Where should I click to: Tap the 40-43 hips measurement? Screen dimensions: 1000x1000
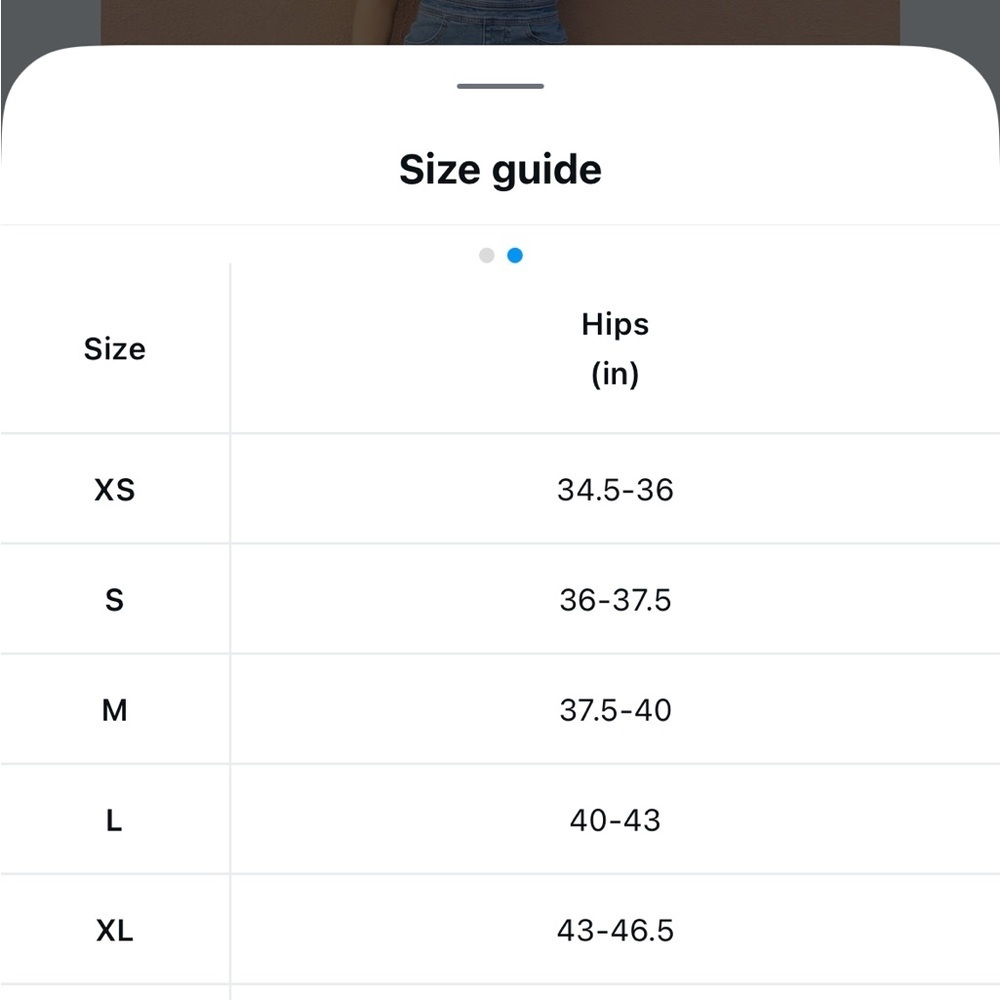615,820
